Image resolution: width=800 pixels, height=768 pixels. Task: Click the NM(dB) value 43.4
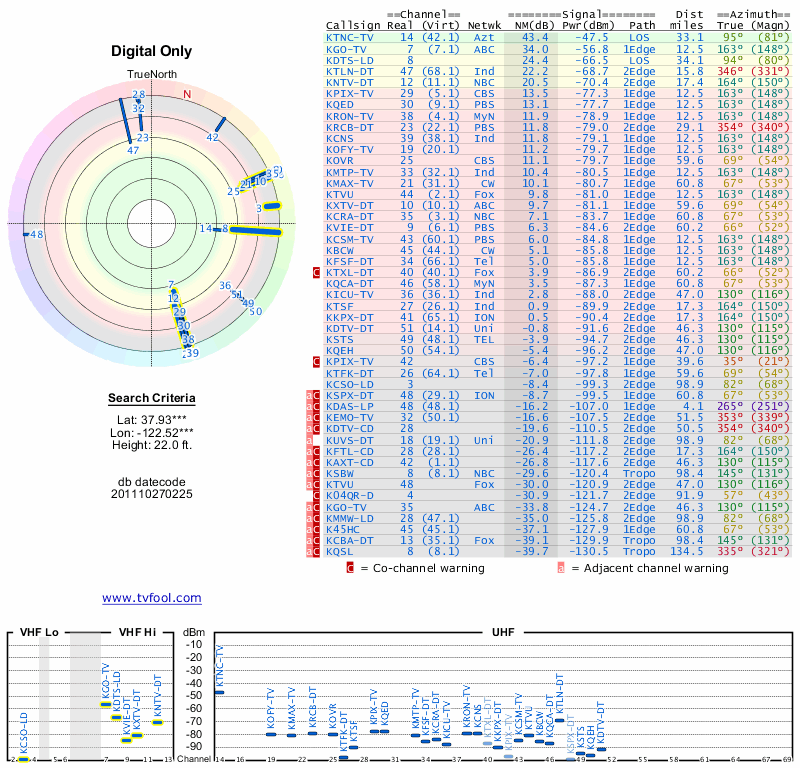535,37
